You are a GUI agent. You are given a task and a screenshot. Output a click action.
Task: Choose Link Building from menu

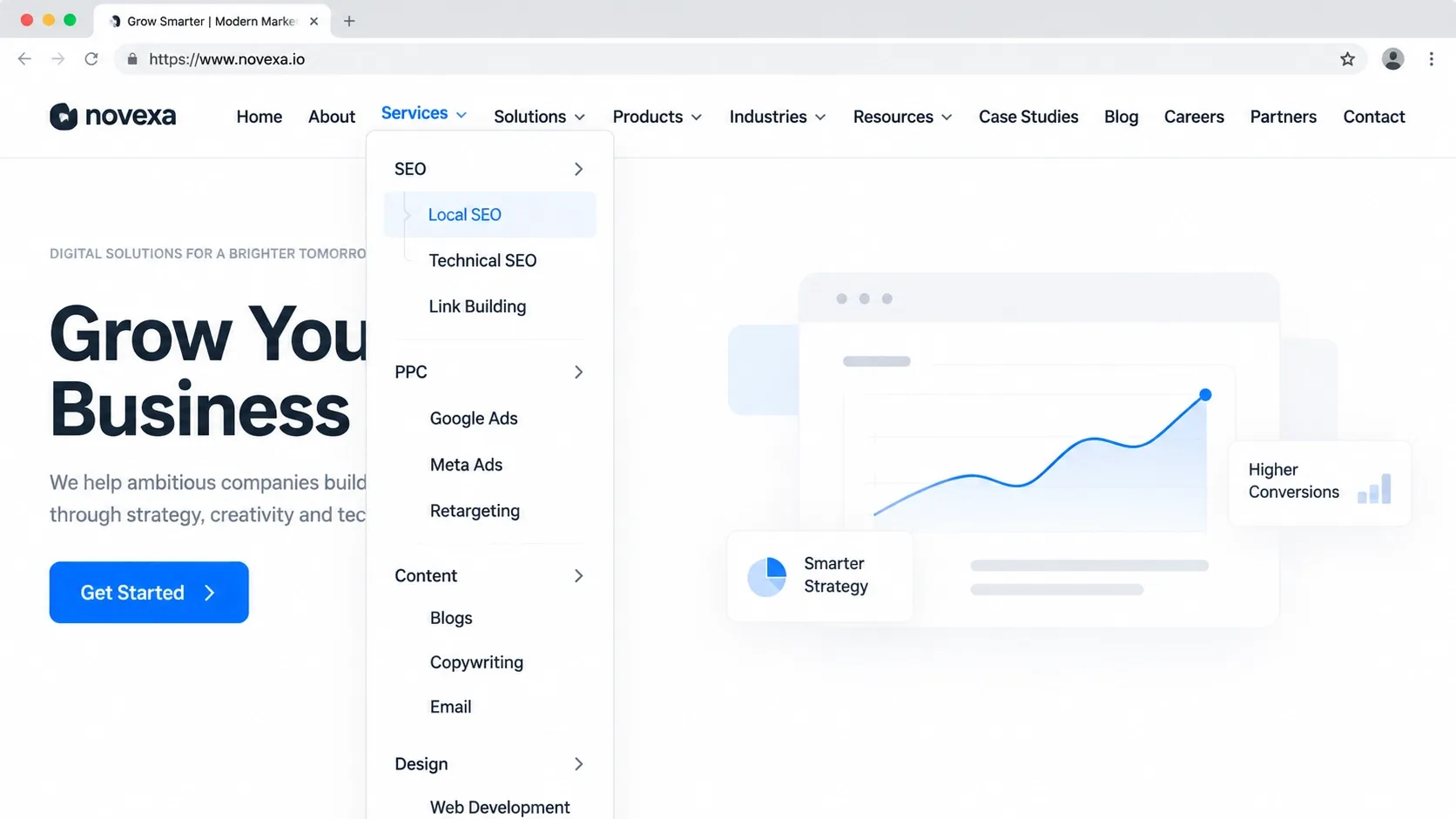tap(477, 306)
